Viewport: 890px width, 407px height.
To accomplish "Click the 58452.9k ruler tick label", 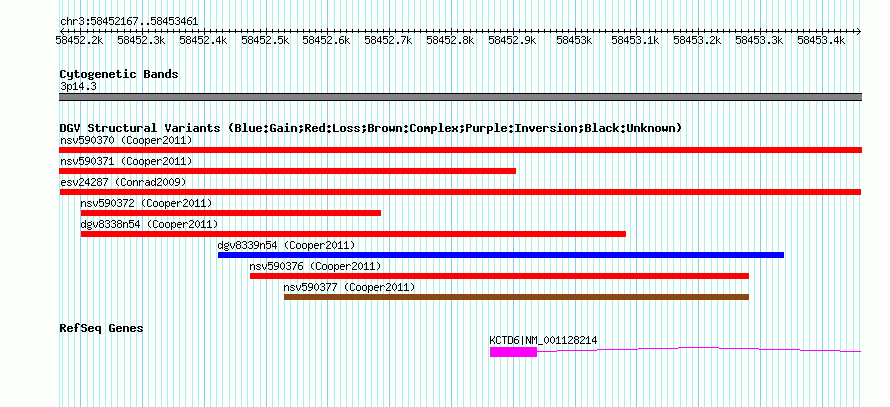I will click(x=512, y=40).
